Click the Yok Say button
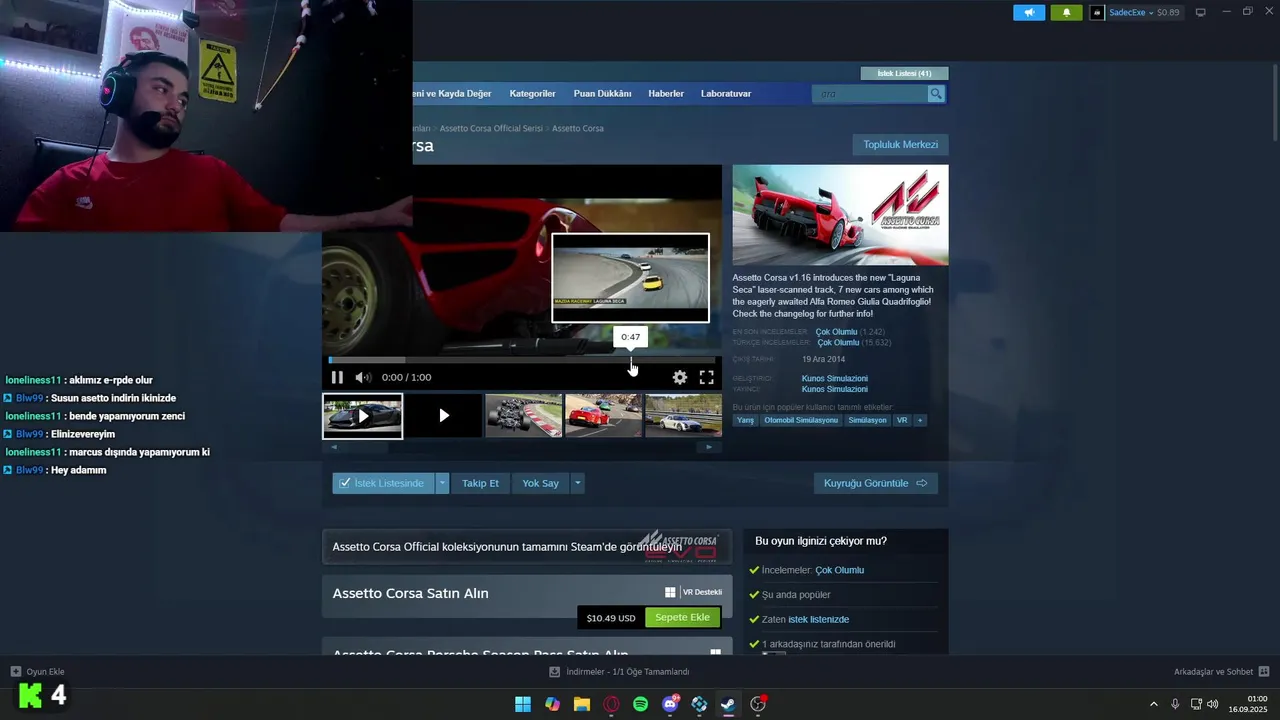The image size is (1280, 720). pos(540,483)
